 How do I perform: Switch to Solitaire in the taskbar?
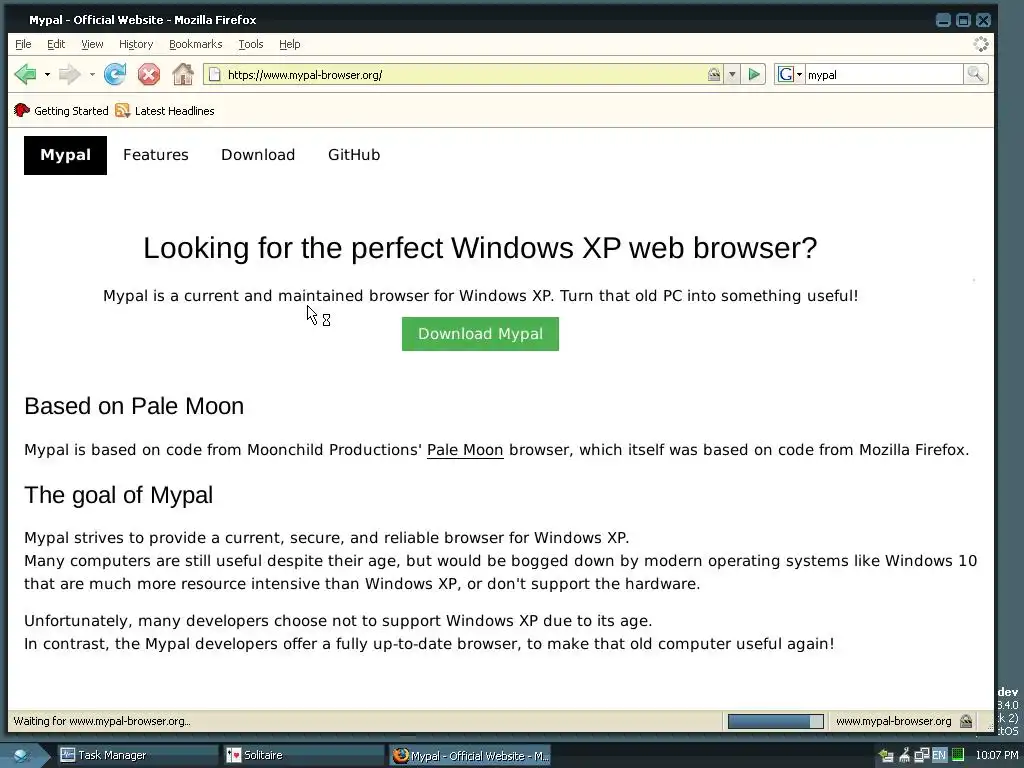[x=302, y=755]
